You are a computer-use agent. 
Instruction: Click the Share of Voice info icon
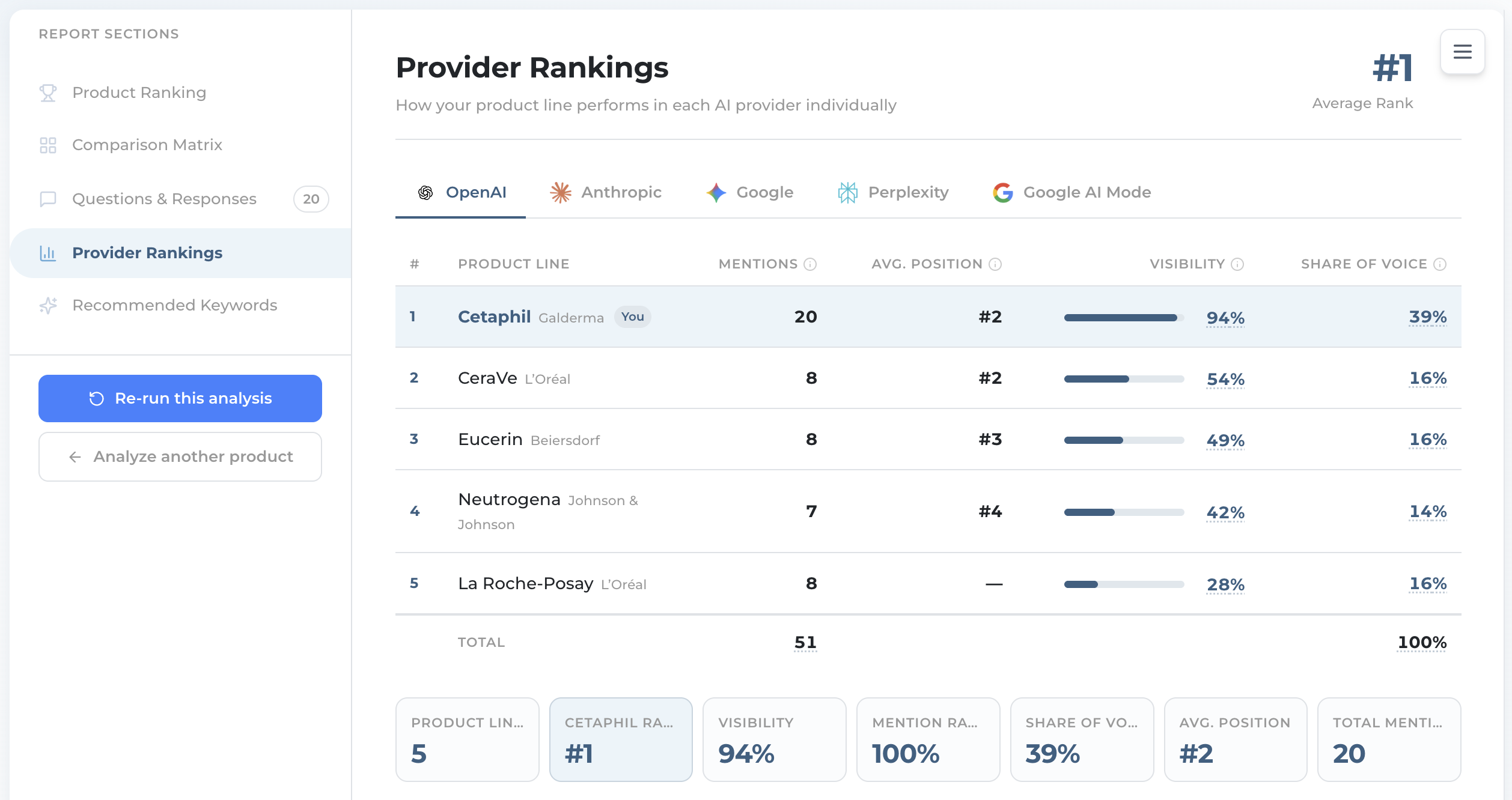pos(1440,264)
